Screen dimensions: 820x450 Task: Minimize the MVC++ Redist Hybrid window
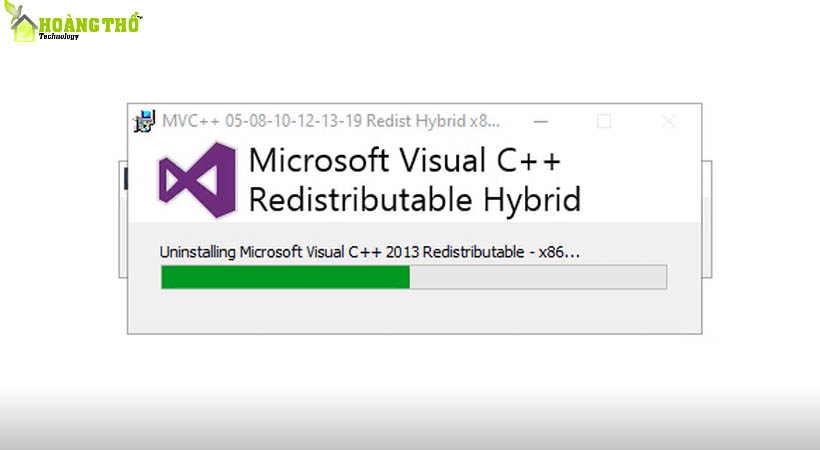click(x=540, y=121)
